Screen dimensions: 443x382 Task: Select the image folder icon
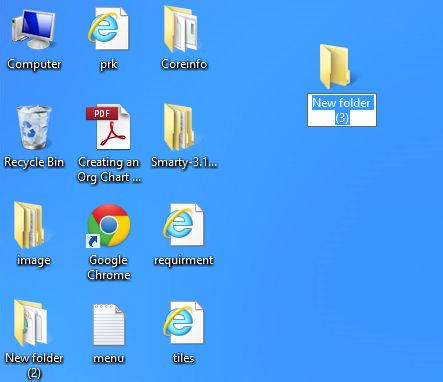coord(30,225)
